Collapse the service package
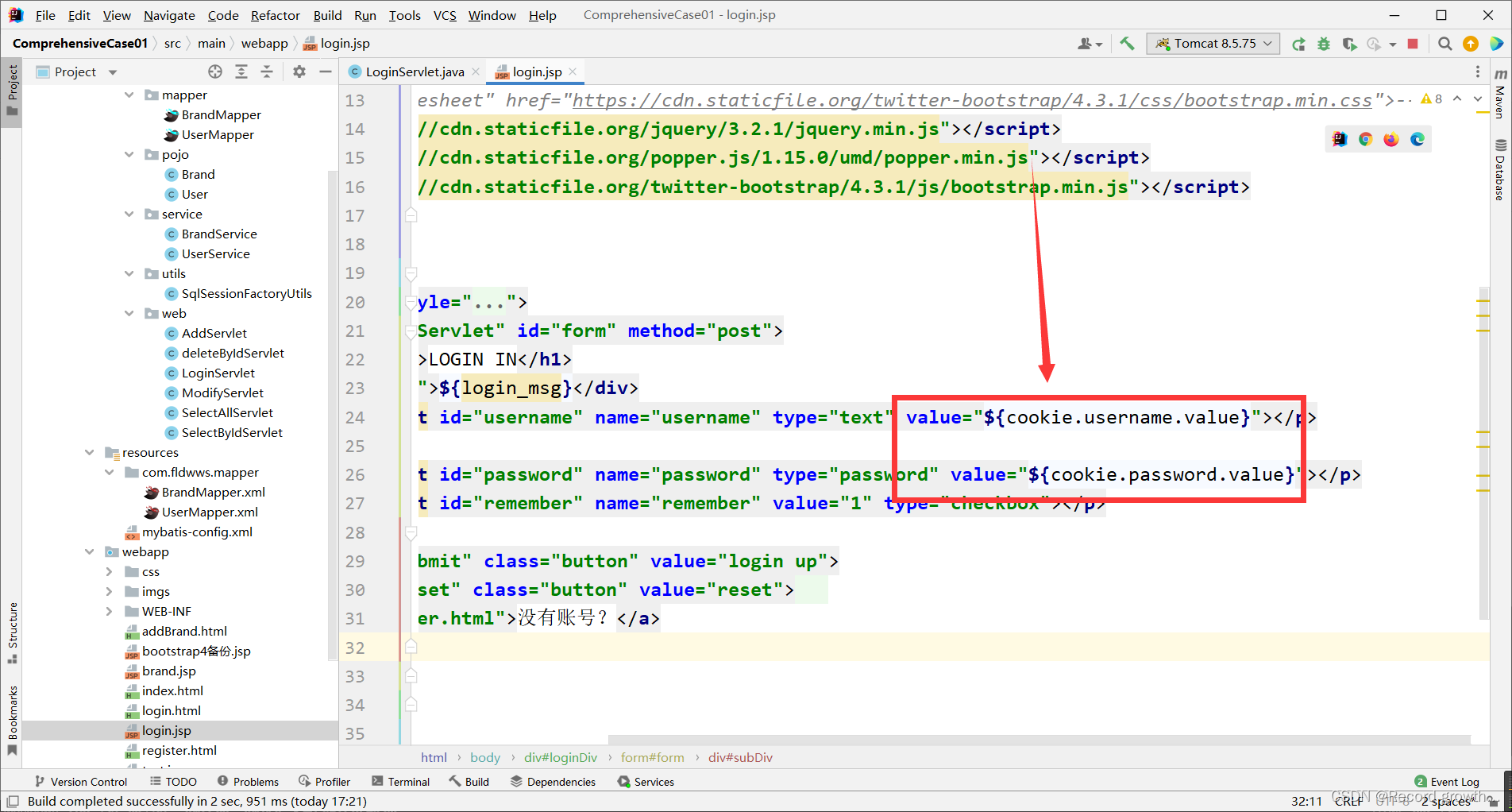 [129, 214]
